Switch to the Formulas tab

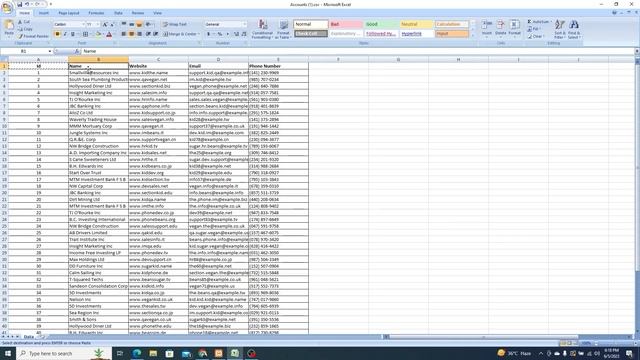click(96, 13)
